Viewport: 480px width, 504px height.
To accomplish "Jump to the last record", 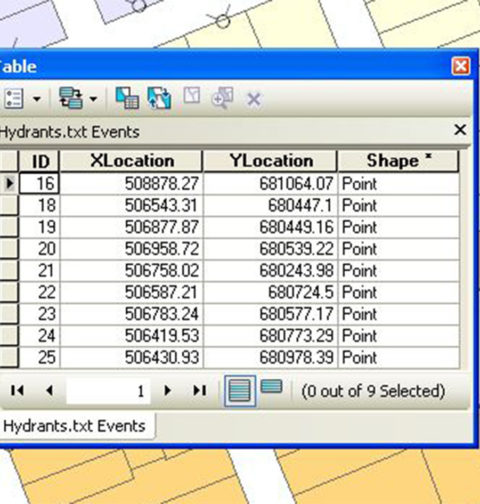I will coord(200,390).
